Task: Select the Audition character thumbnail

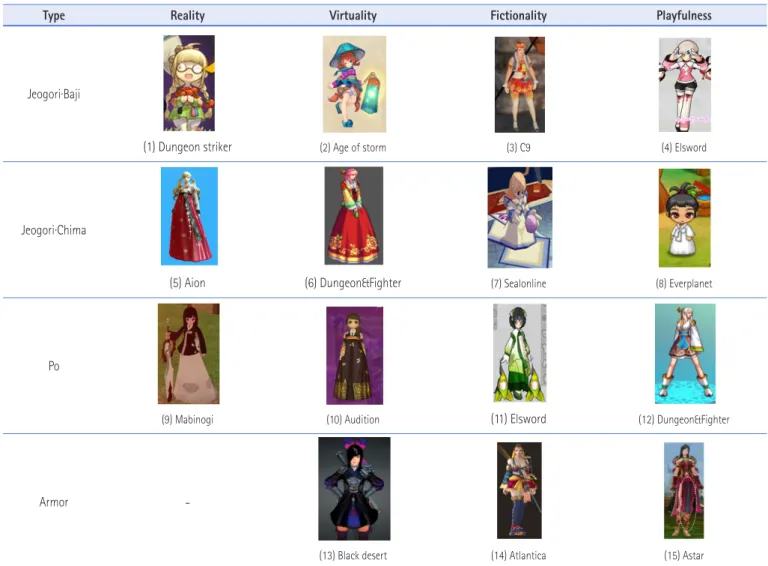Action: point(355,355)
